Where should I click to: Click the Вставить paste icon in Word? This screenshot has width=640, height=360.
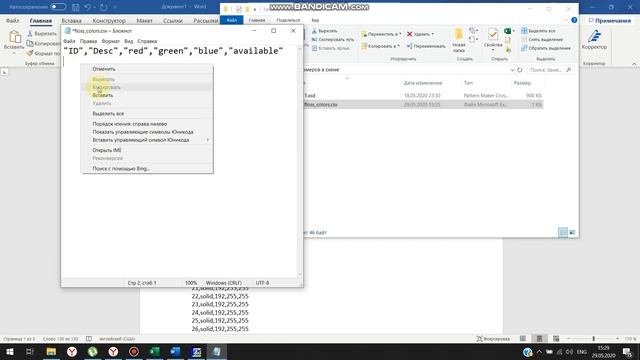tap(14, 37)
